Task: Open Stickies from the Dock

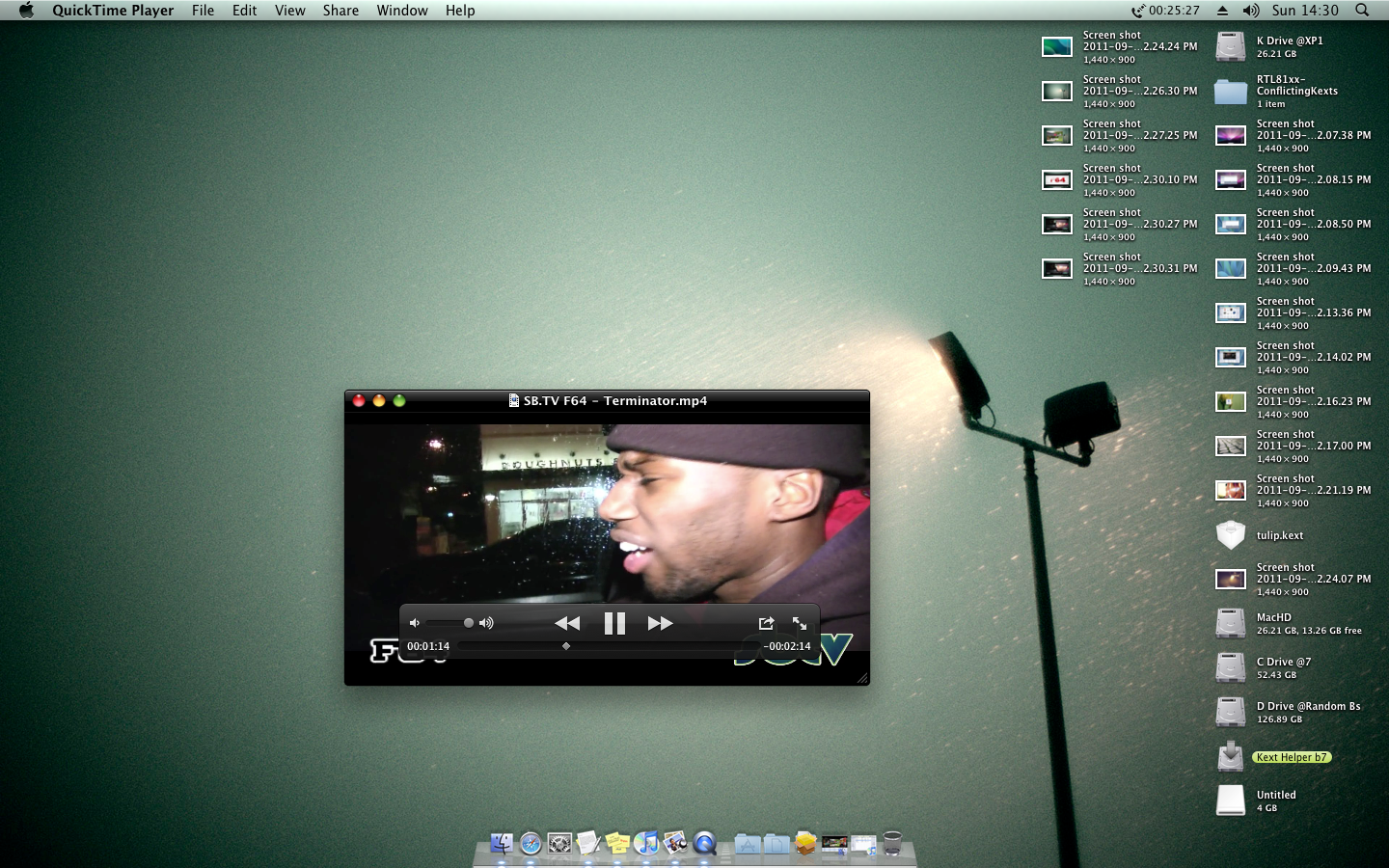Action: pos(617,844)
